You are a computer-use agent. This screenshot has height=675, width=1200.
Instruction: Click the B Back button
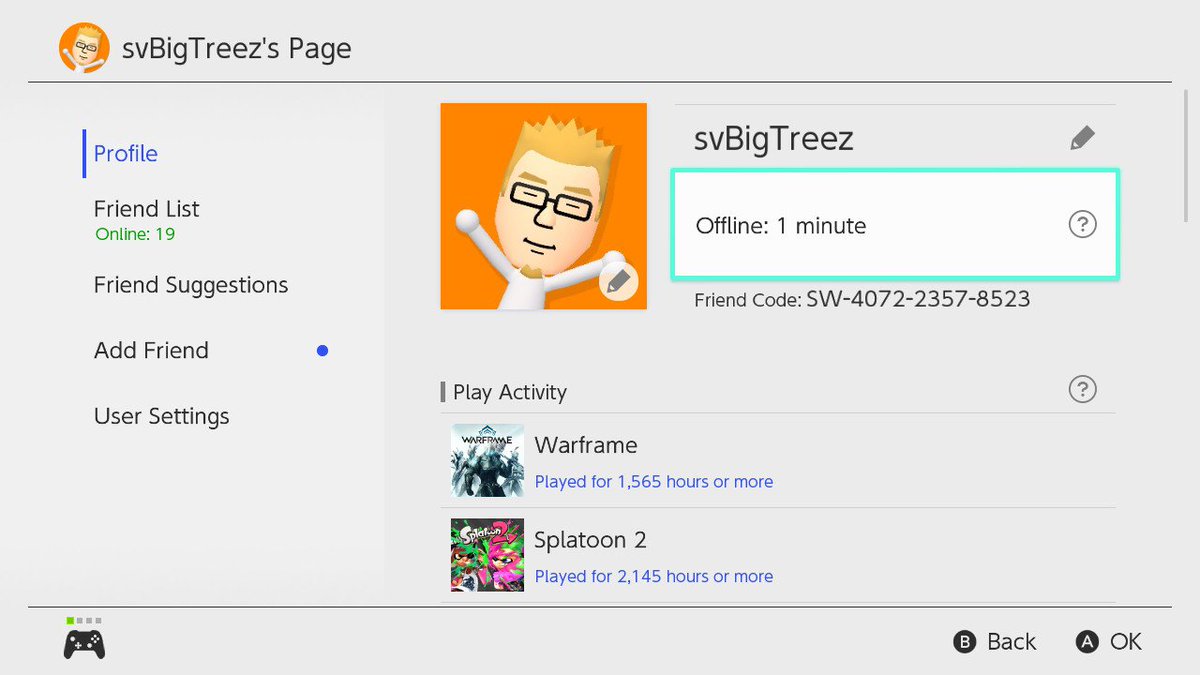pyautogui.click(x=995, y=642)
